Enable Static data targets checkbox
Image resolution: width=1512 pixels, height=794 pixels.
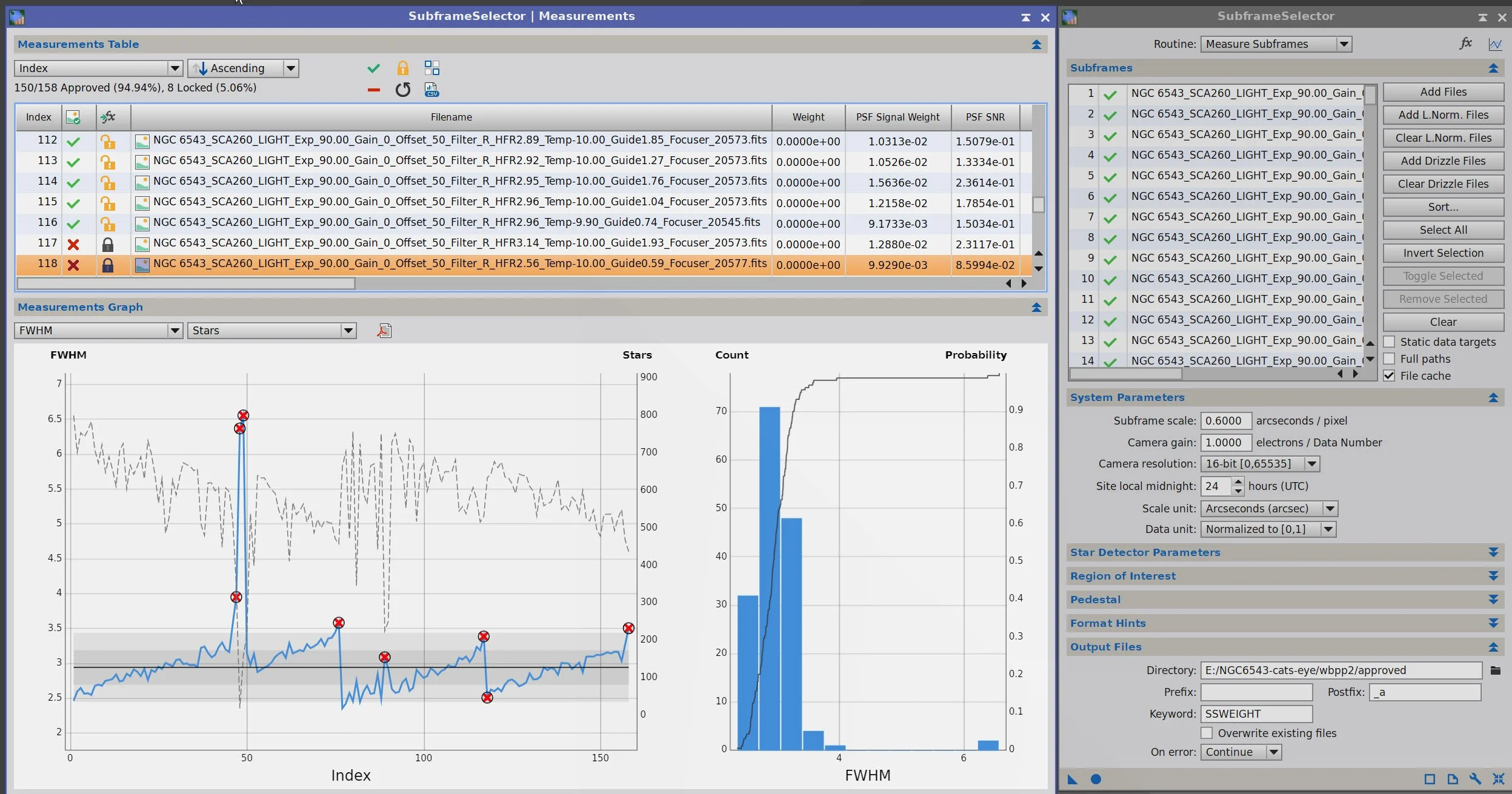[x=1390, y=342]
